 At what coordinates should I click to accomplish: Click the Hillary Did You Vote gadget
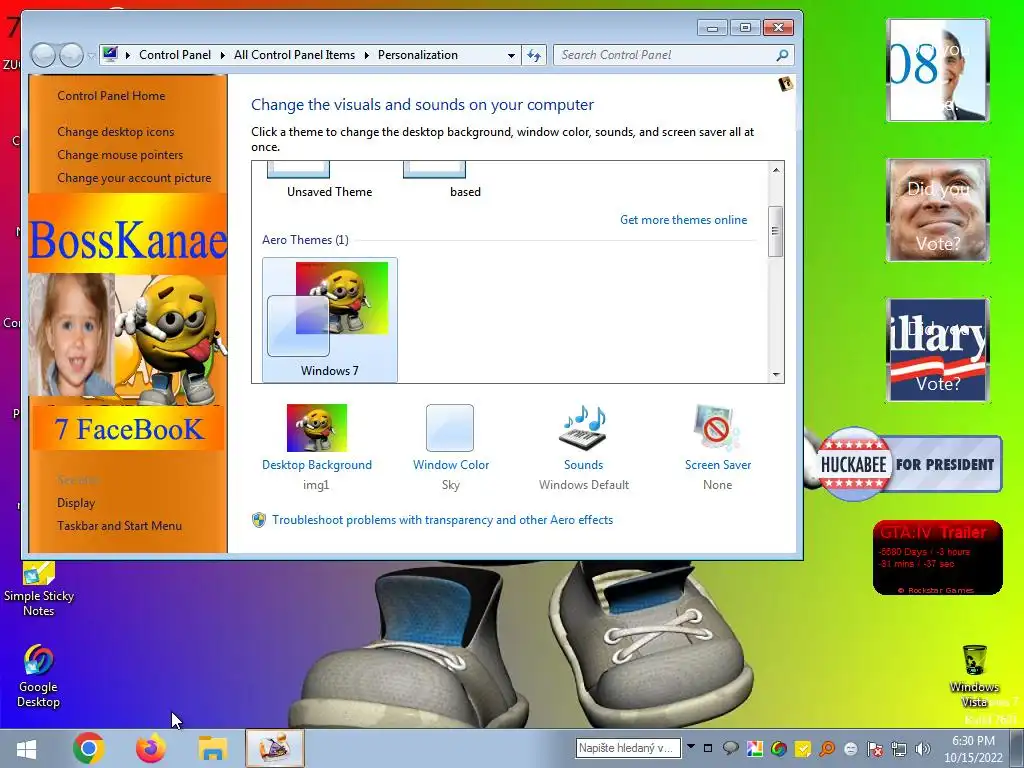(938, 349)
